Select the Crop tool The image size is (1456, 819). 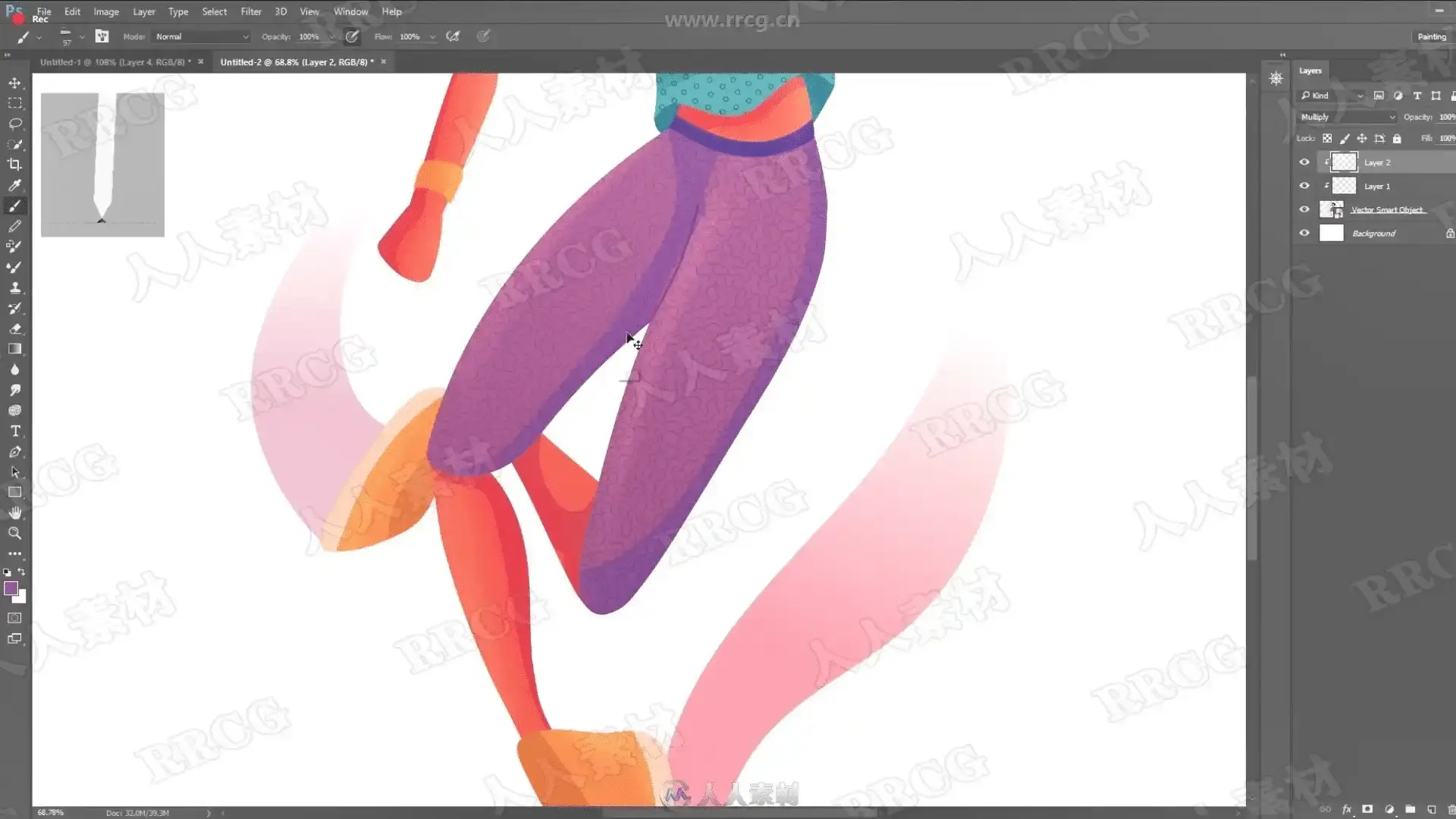[14, 165]
